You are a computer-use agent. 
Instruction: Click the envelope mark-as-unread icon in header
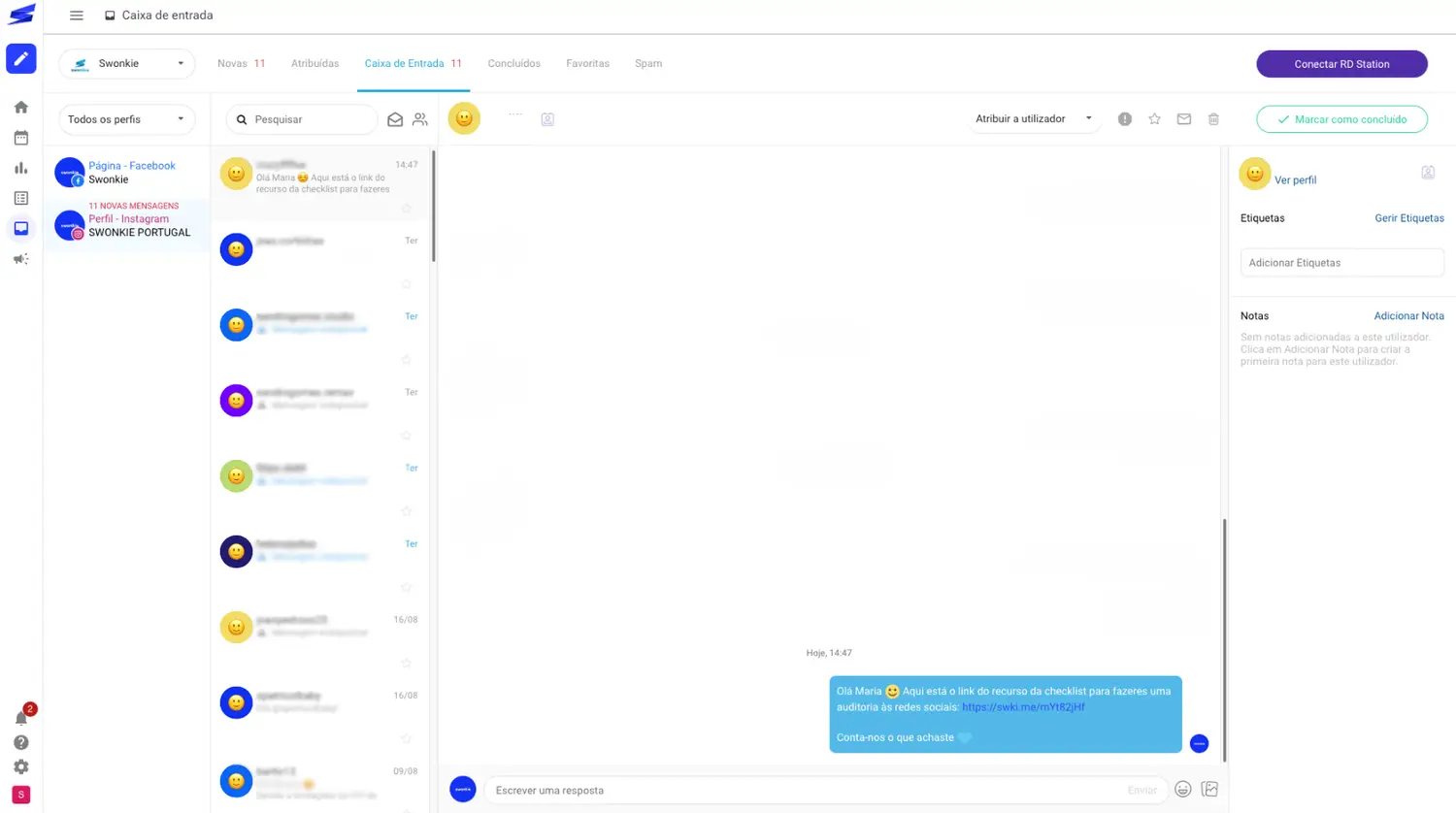click(1183, 119)
